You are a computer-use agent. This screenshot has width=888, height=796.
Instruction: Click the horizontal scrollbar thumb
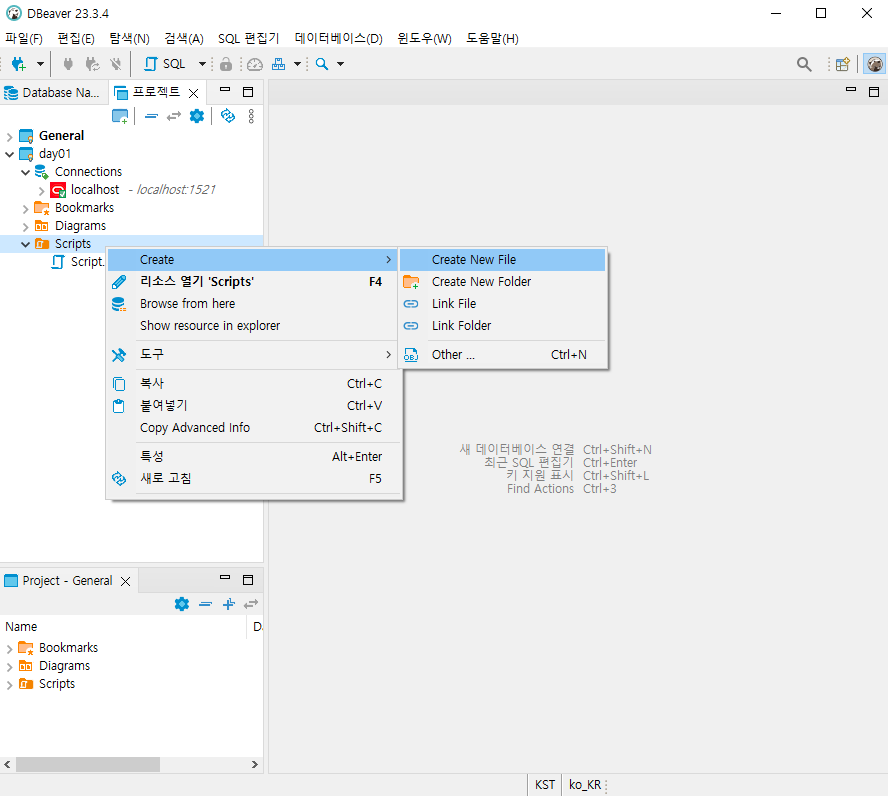(x=88, y=764)
